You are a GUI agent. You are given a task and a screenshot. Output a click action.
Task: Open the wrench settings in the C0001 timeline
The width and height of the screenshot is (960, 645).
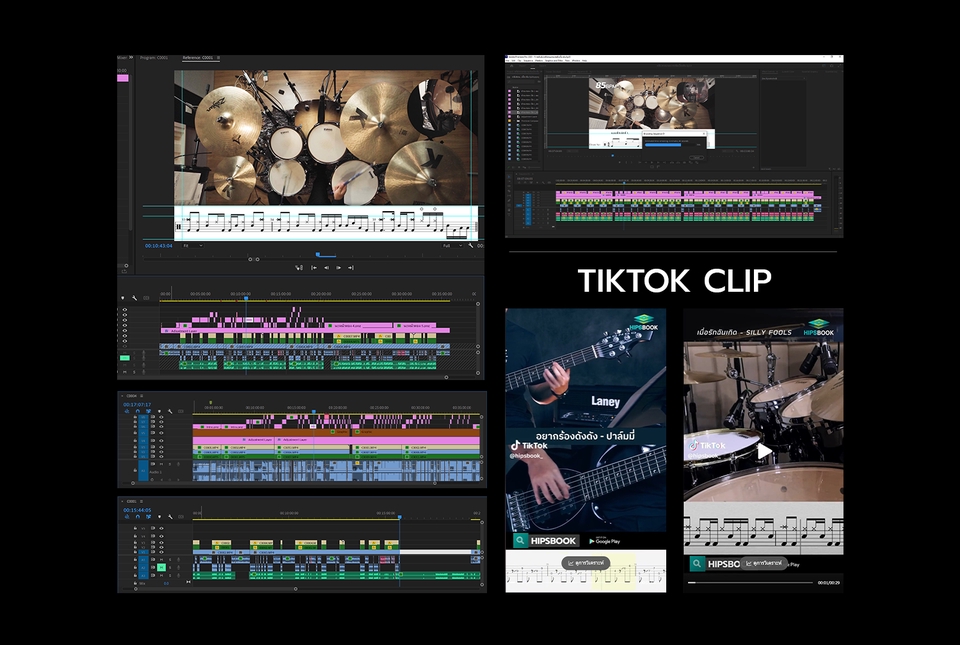(170, 516)
